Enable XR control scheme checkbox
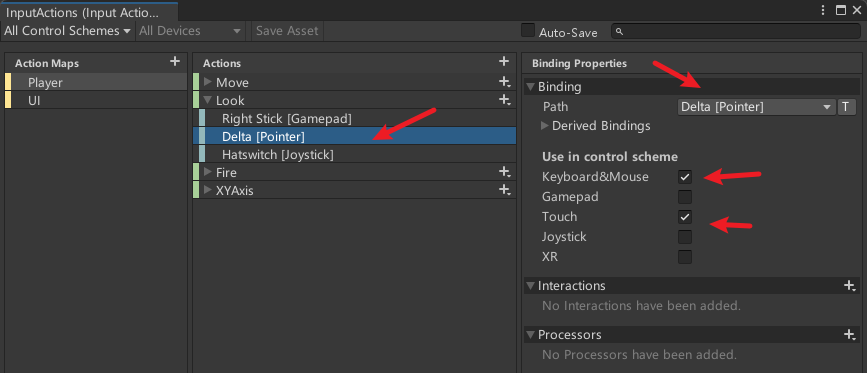Viewport: 867px width, 373px height. tap(685, 257)
